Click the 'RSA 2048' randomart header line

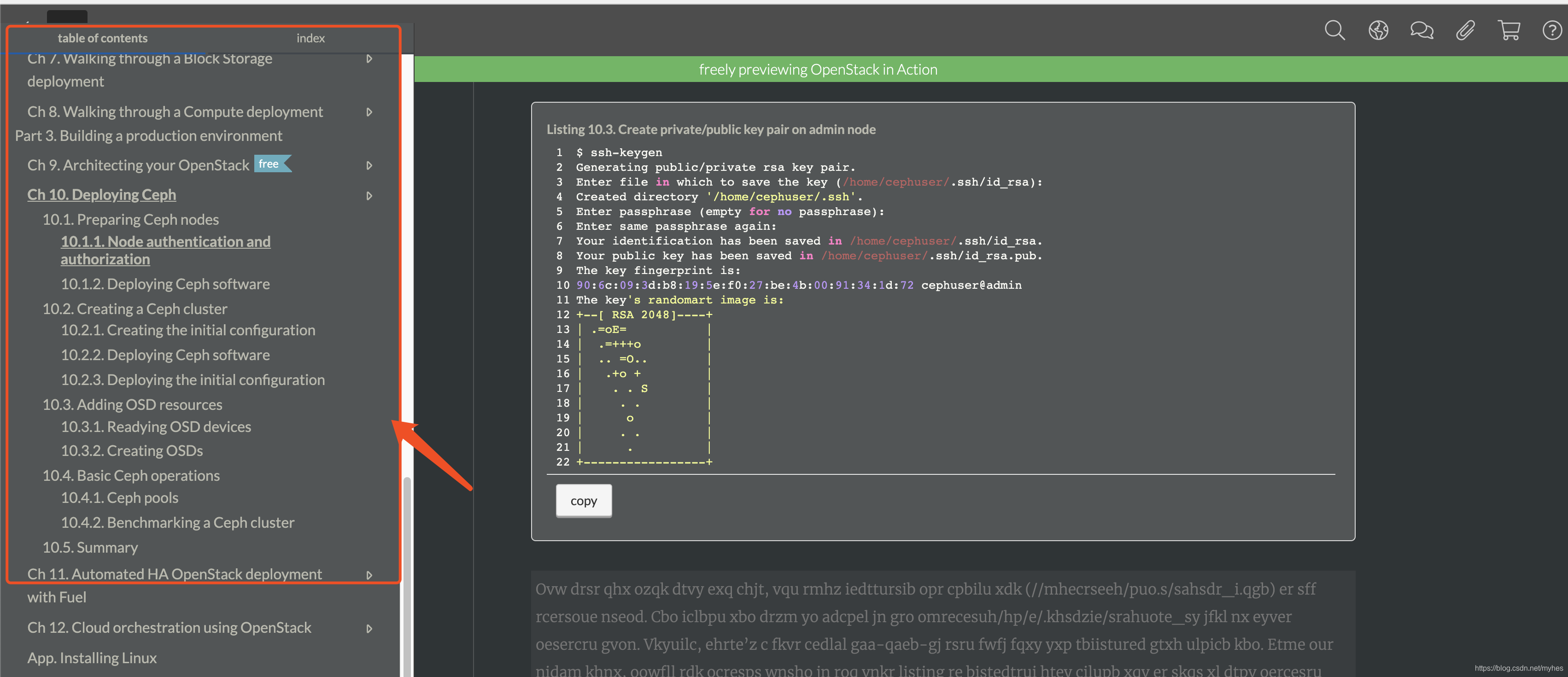tap(644, 315)
